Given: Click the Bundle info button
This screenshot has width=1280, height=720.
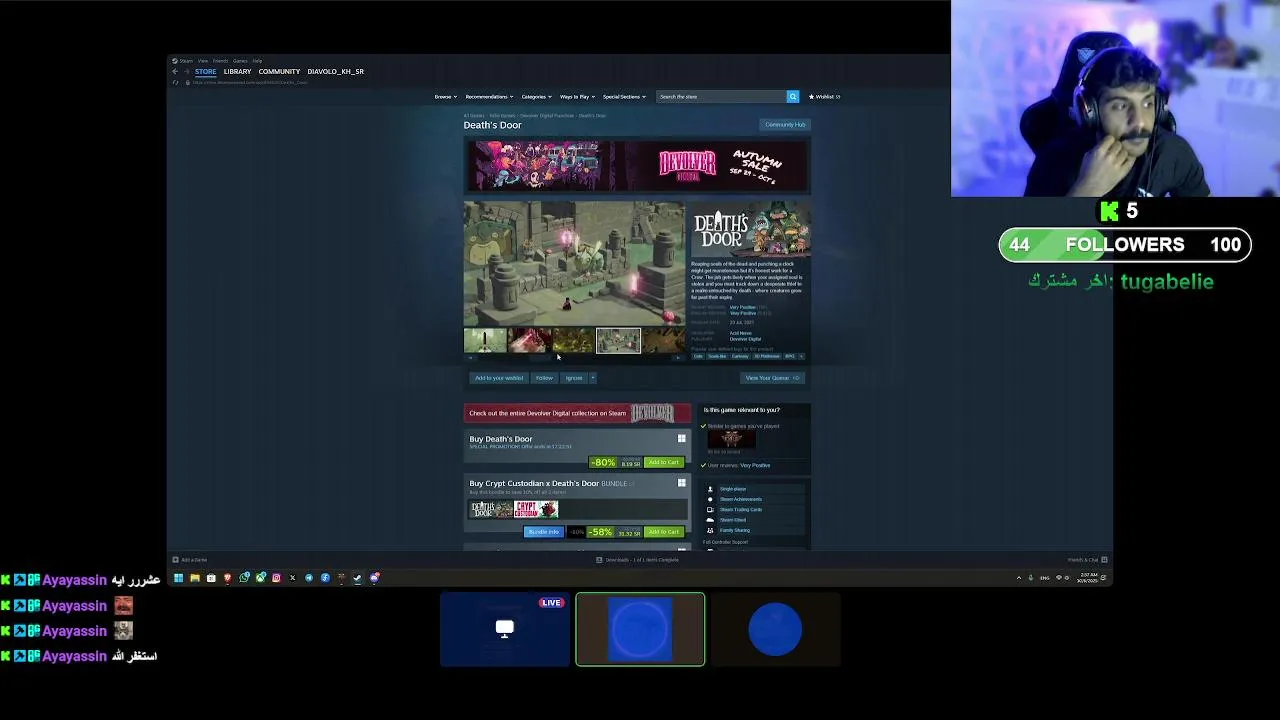Looking at the screenshot, I should [x=543, y=532].
